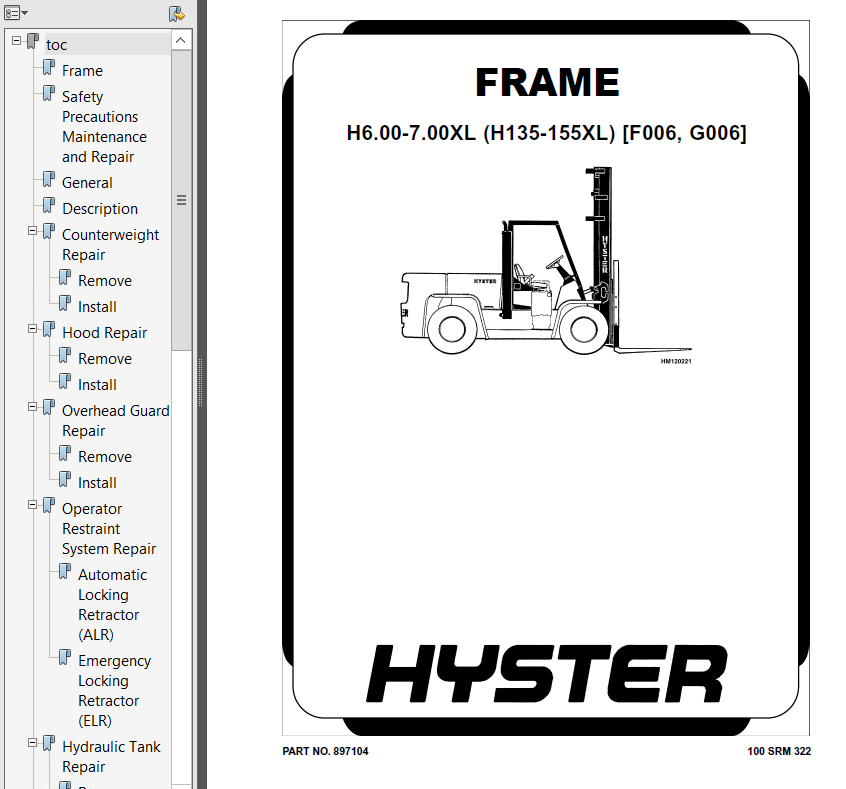Viewport: 846px width, 789px height.
Task: Click icon for Hood Repair Remove bookmark
Action: pyautogui.click(x=65, y=355)
